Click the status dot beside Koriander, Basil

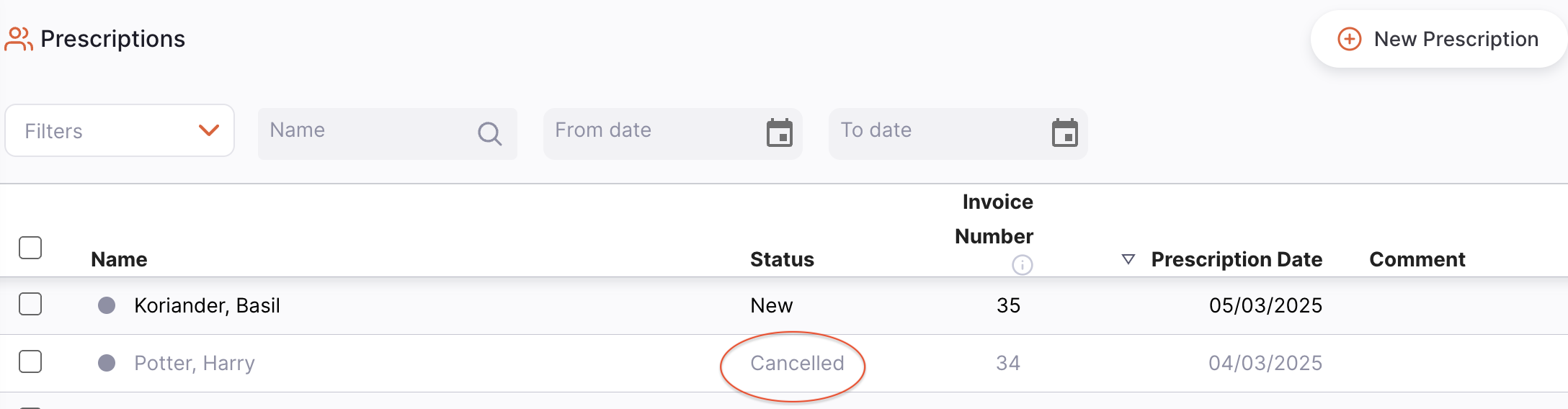[x=107, y=305]
